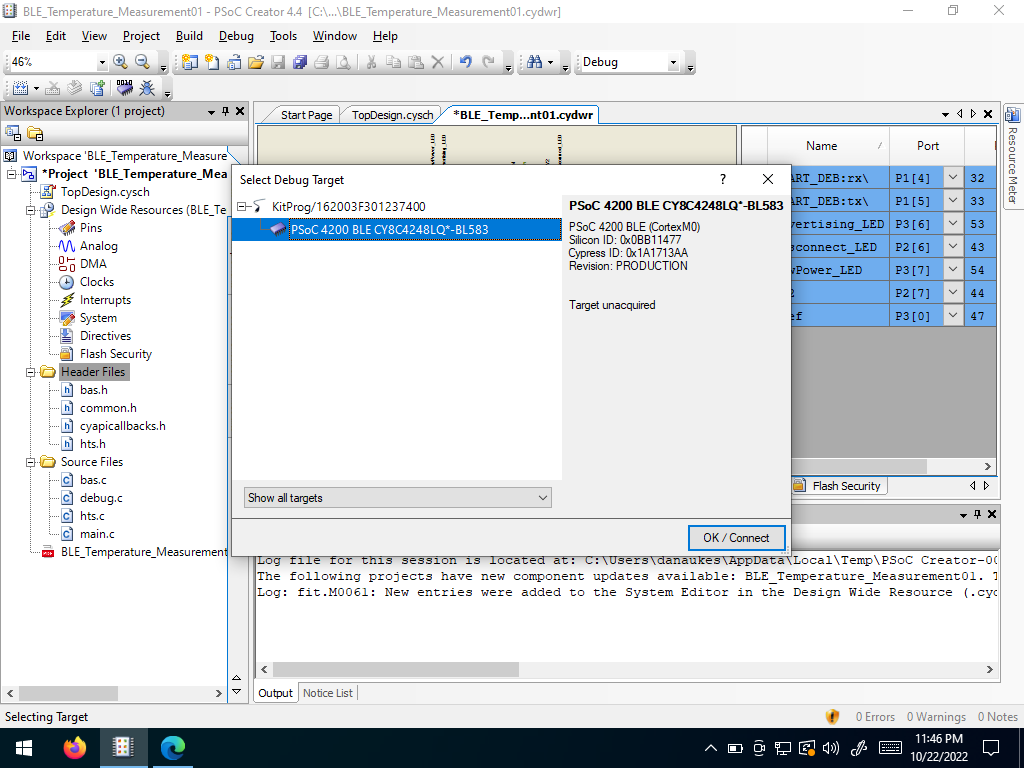The height and width of the screenshot is (768, 1024).
Task: Click the Debug bug toolbar icon
Action: [147, 88]
